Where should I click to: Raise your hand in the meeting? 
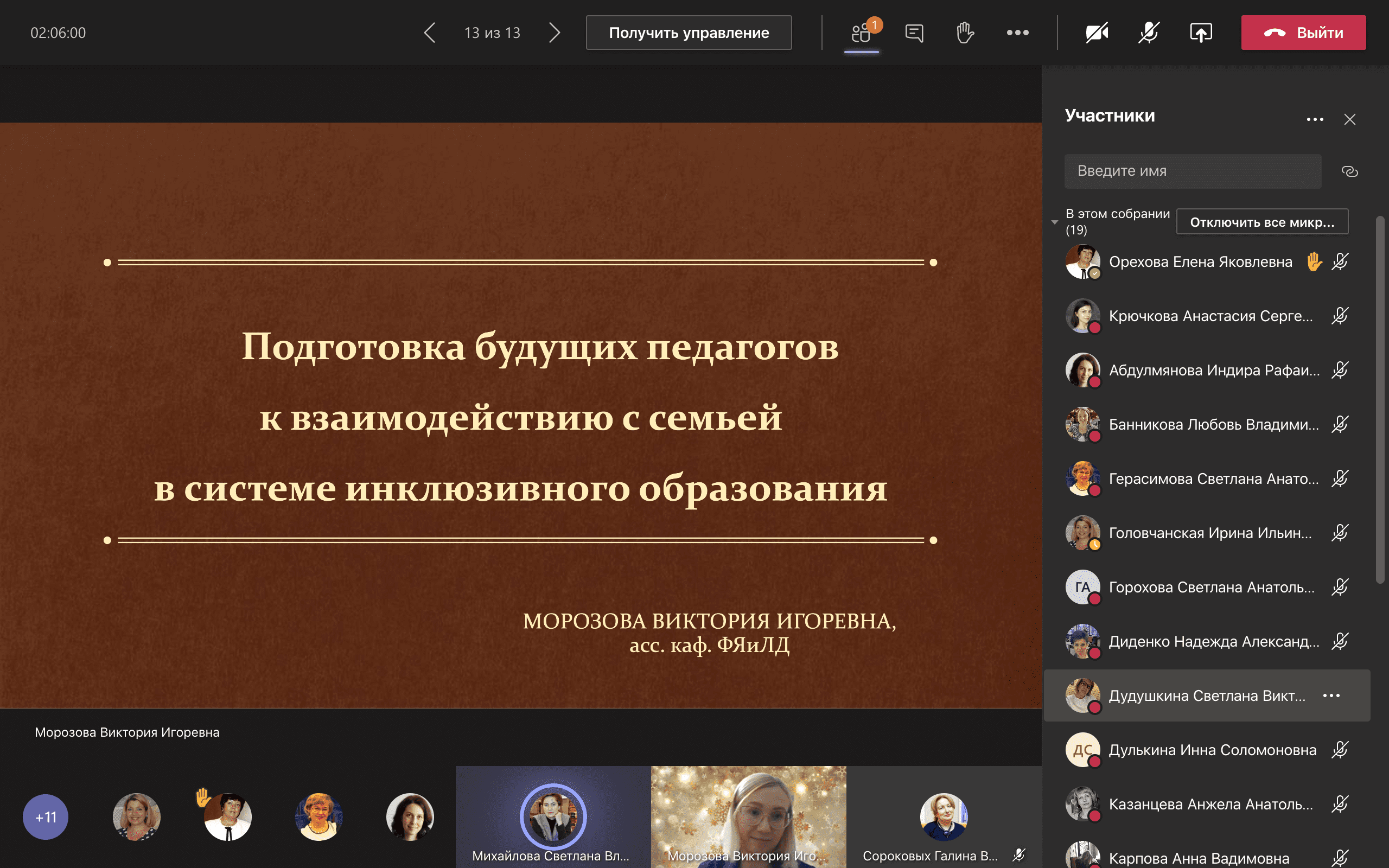click(965, 33)
